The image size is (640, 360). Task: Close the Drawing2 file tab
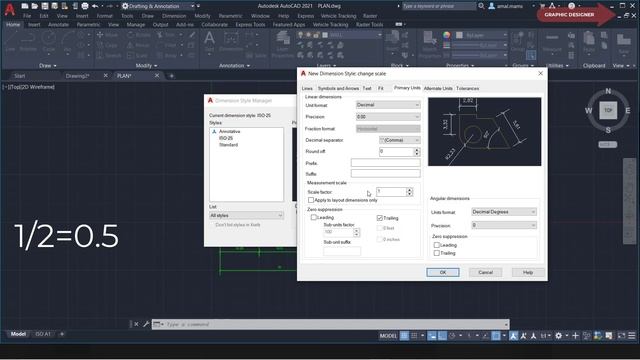[x=105, y=76]
